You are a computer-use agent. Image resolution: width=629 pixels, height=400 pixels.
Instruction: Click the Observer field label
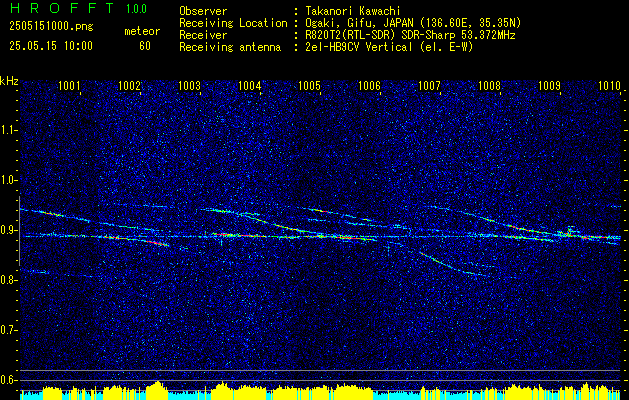[x=203, y=11]
